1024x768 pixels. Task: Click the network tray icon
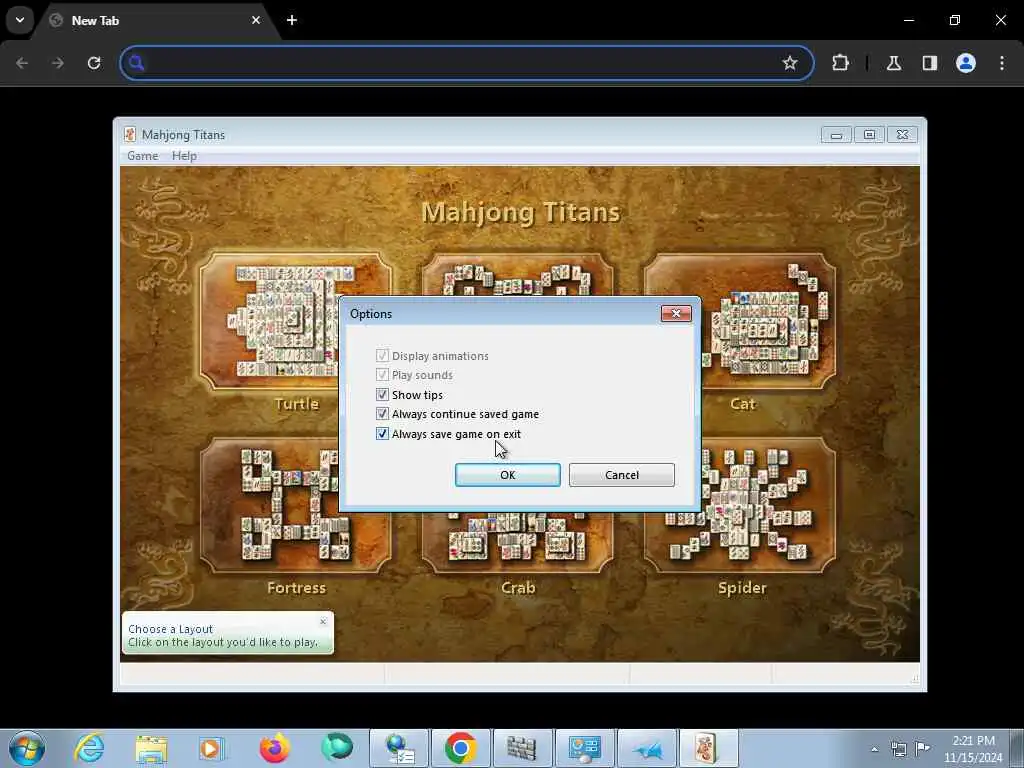point(899,750)
